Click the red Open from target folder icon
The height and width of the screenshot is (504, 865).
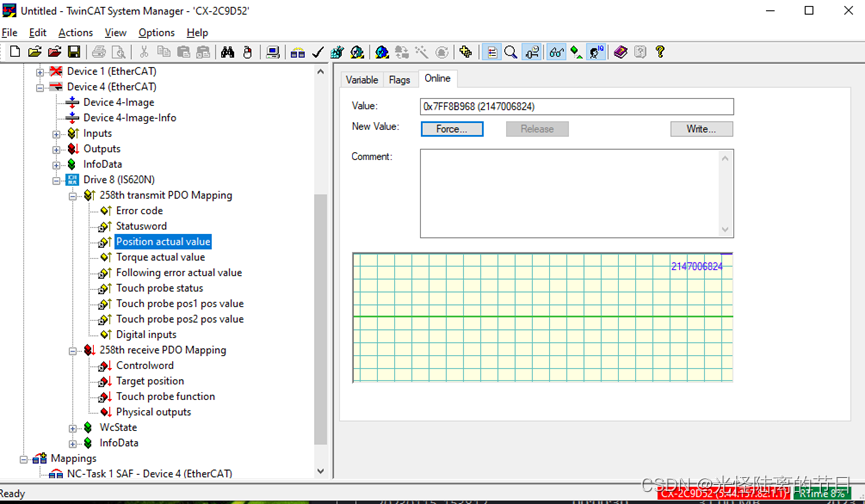(x=54, y=52)
